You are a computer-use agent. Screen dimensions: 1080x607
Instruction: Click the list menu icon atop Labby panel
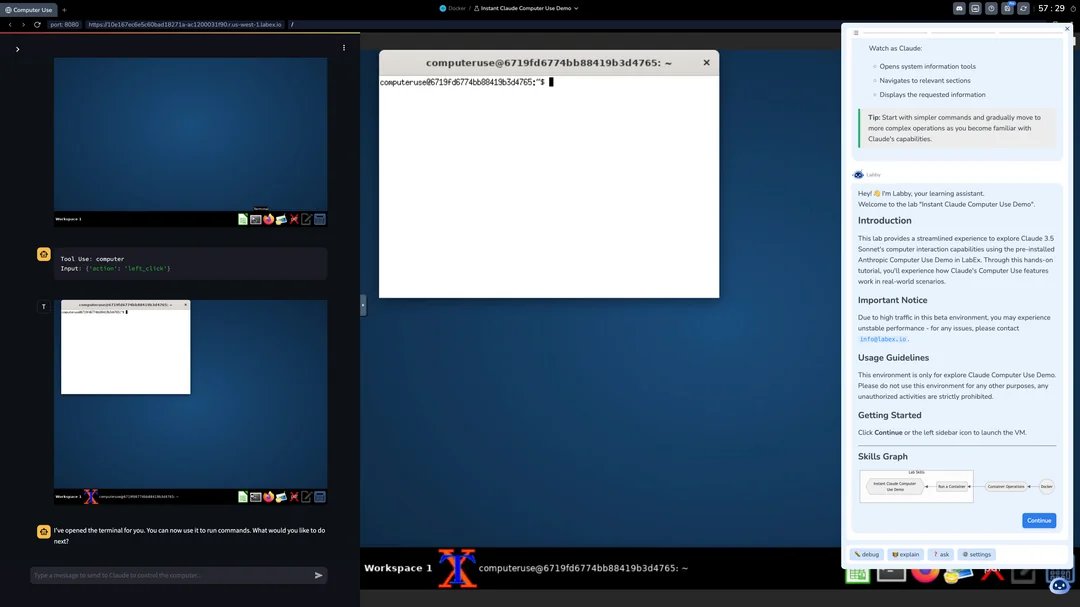point(856,32)
